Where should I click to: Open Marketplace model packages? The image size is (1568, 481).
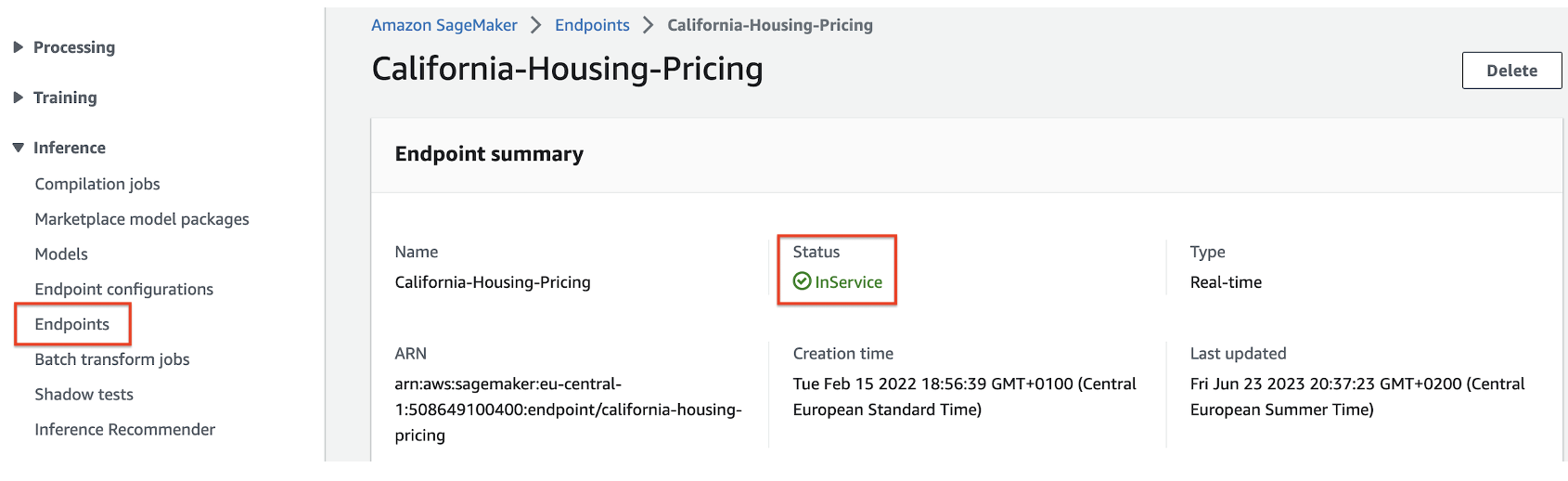pyautogui.click(x=142, y=219)
